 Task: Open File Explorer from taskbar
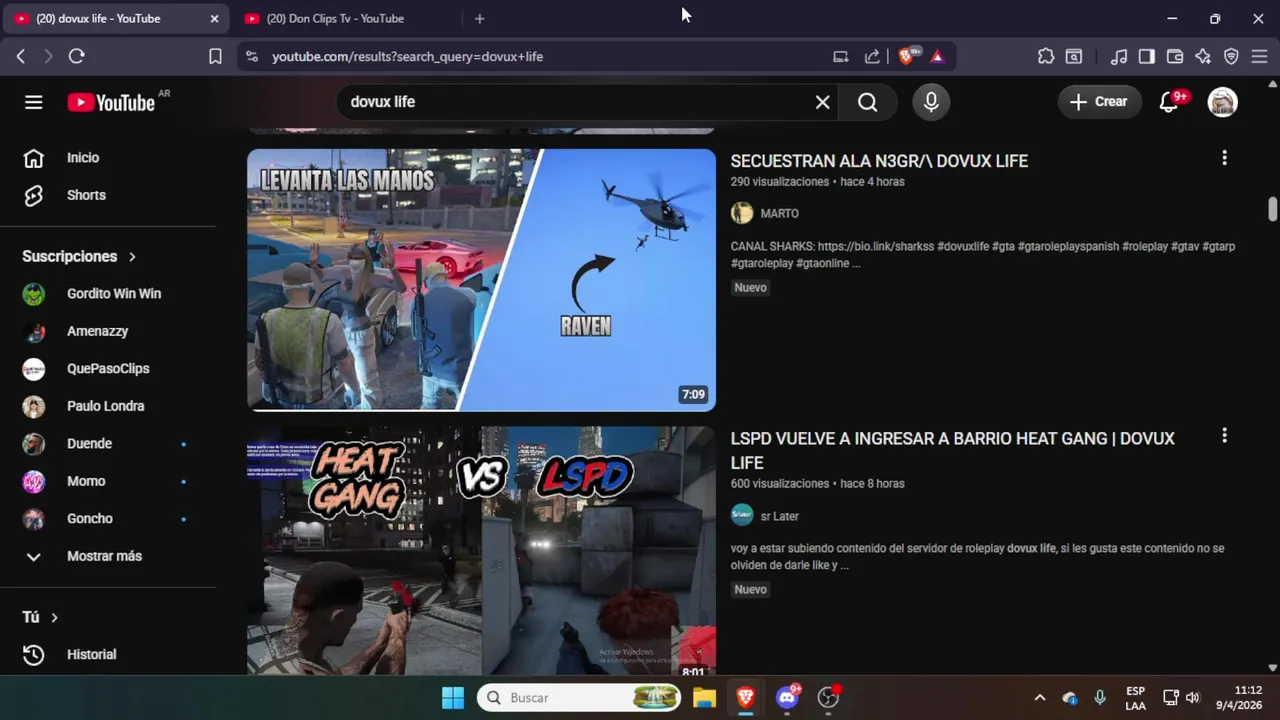tap(704, 697)
